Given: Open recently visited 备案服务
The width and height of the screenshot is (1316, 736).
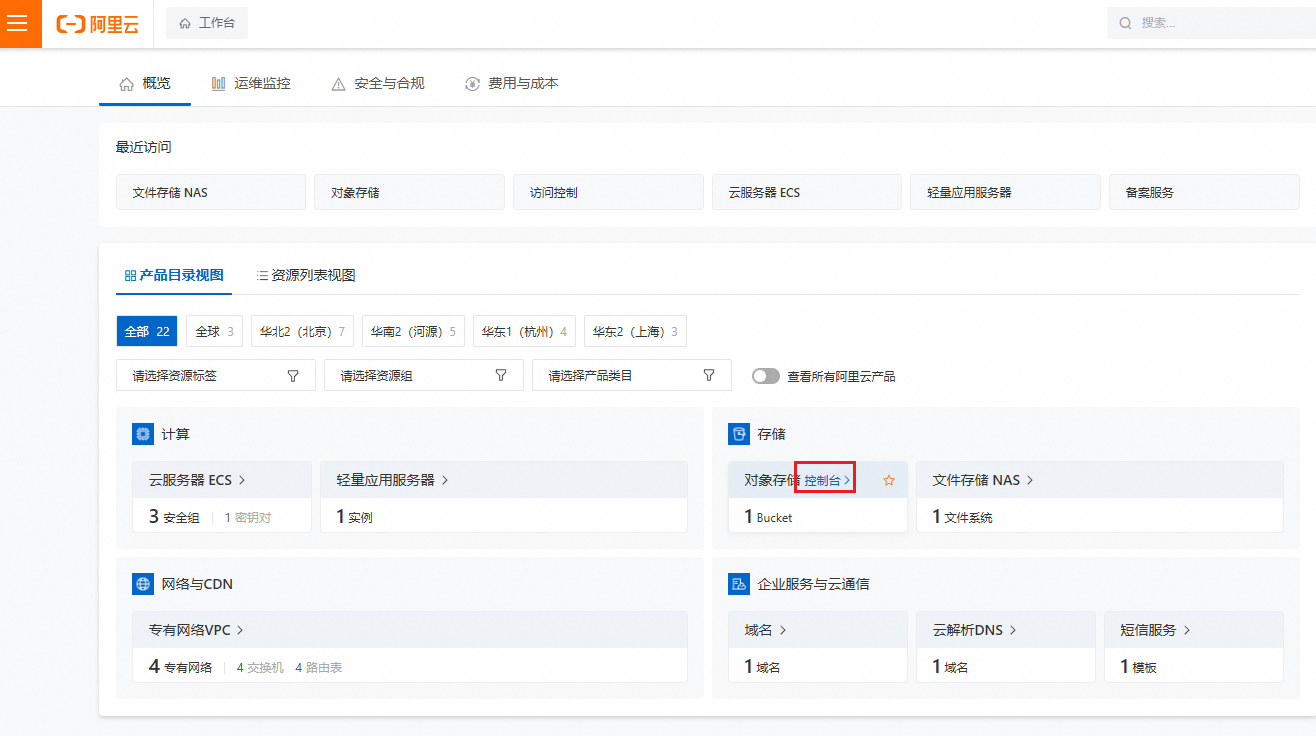Looking at the screenshot, I should tap(1204, 192).
